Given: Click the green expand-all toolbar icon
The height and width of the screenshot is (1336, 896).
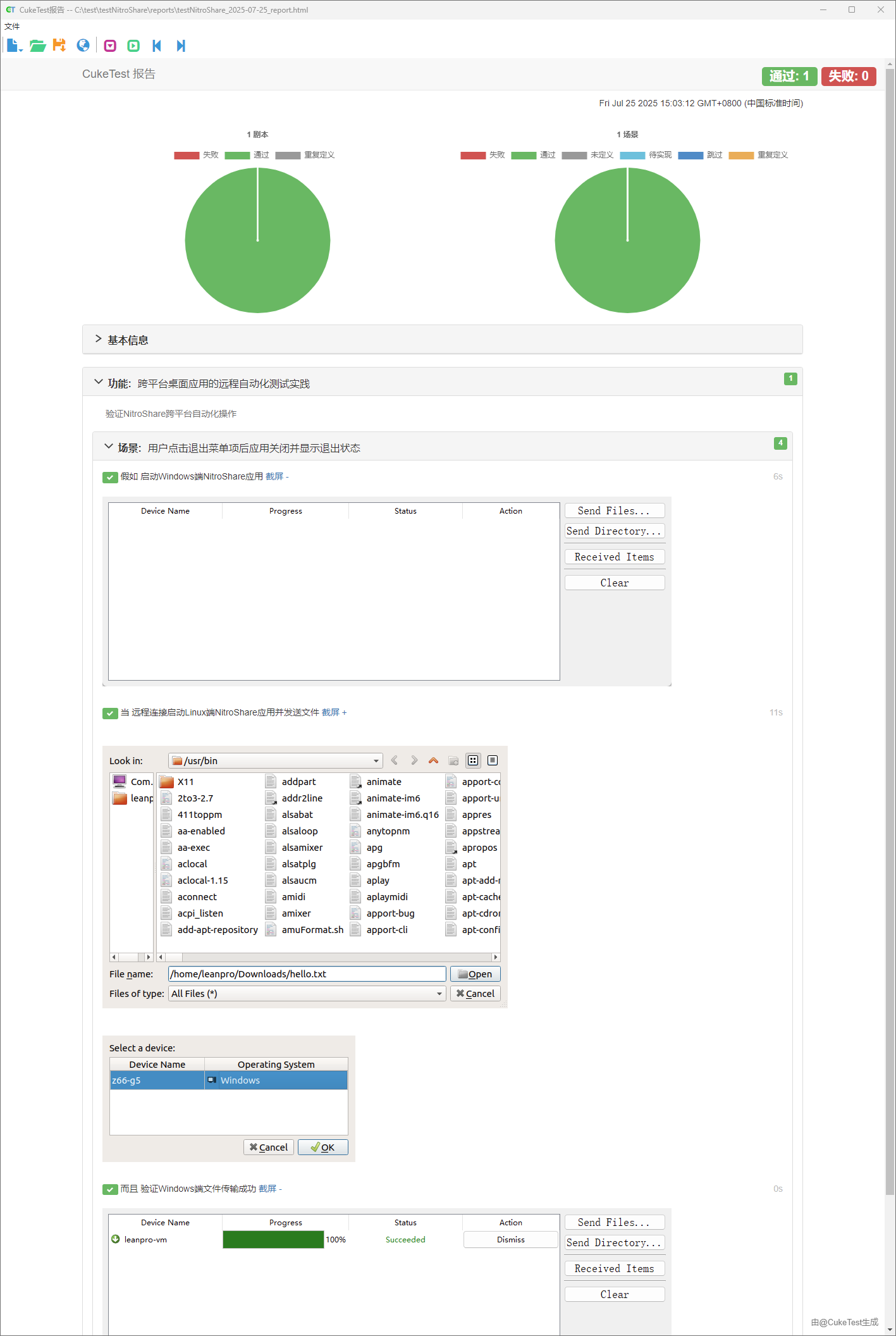Looking at the screenshot, I should point(133,46).
